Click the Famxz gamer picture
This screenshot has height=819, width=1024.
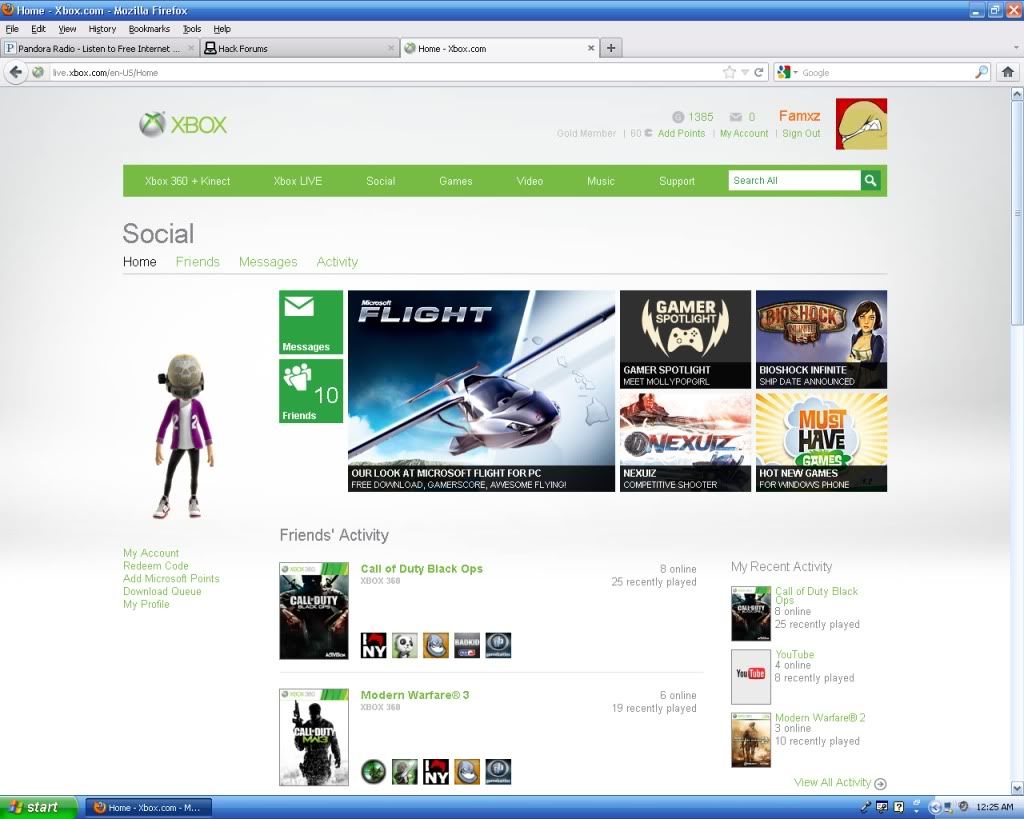pos(861,124)
